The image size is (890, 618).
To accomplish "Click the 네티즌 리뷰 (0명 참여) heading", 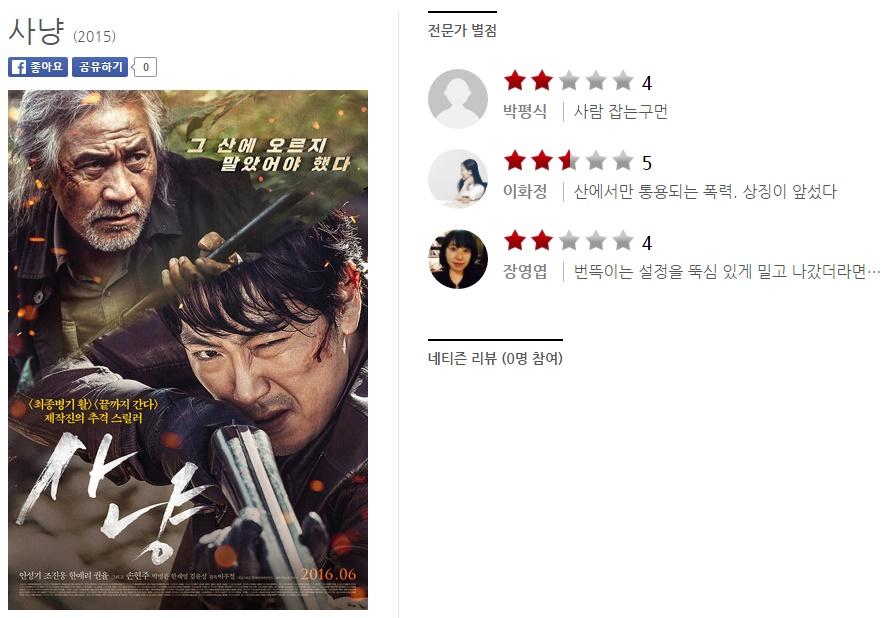I will click(x=495, y=359).
